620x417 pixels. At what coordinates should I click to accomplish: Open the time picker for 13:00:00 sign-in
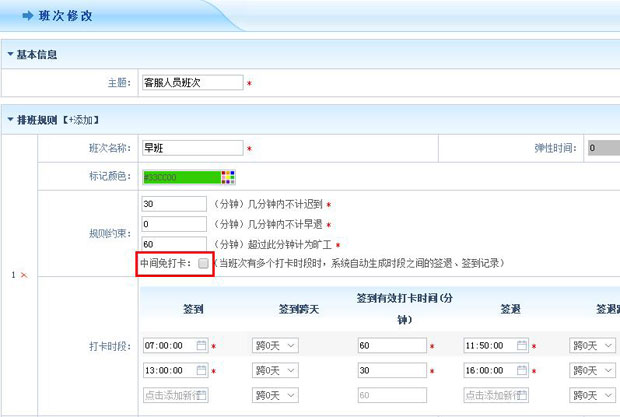pos(201,370)
